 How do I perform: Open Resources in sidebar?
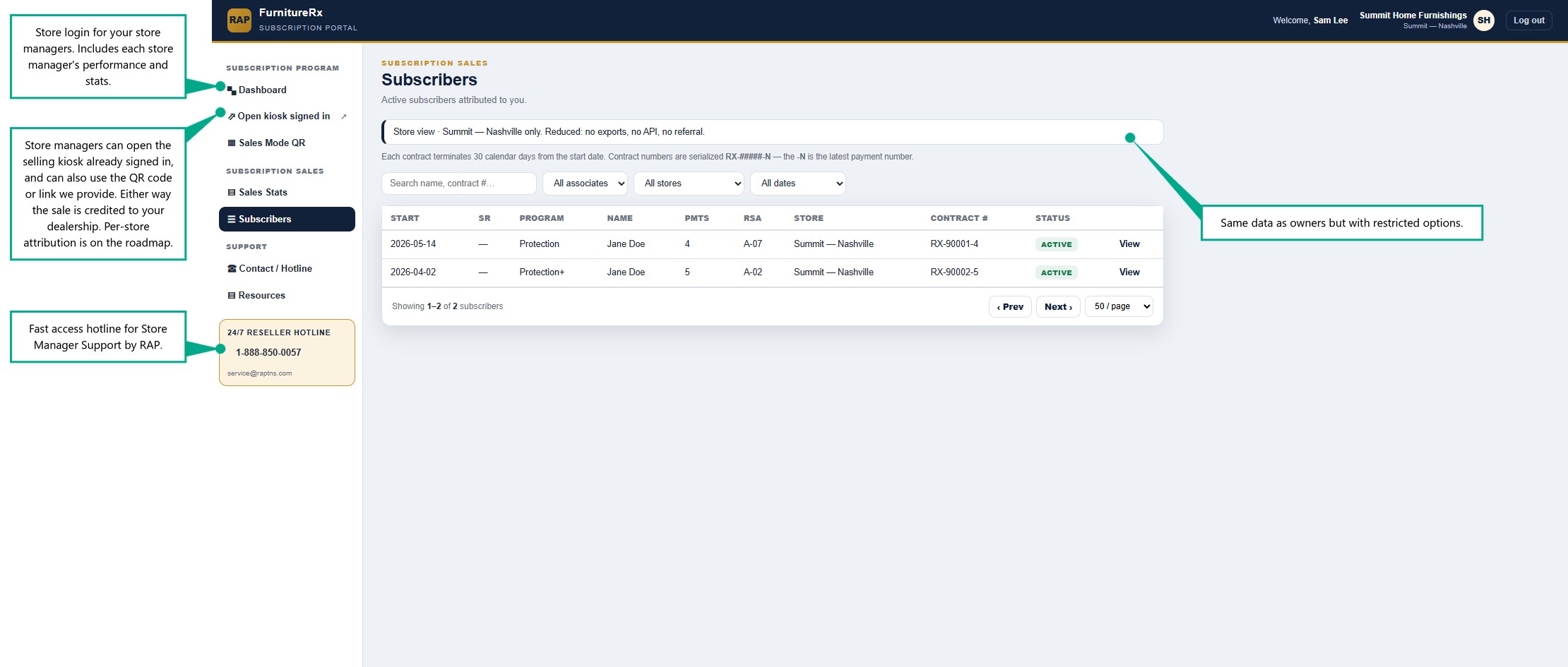click(x=287, y=295)
